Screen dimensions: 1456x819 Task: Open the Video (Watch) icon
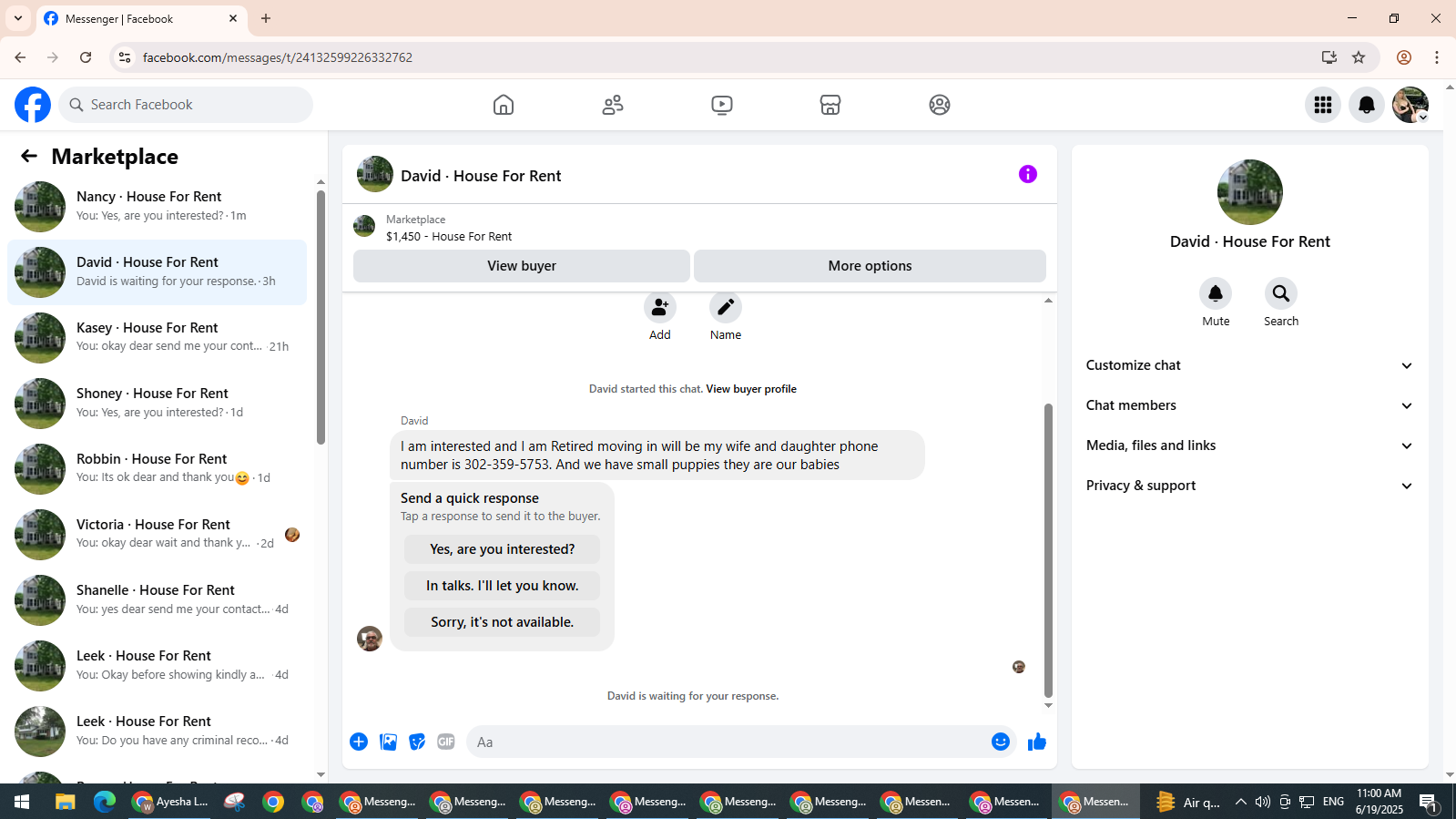722,105
